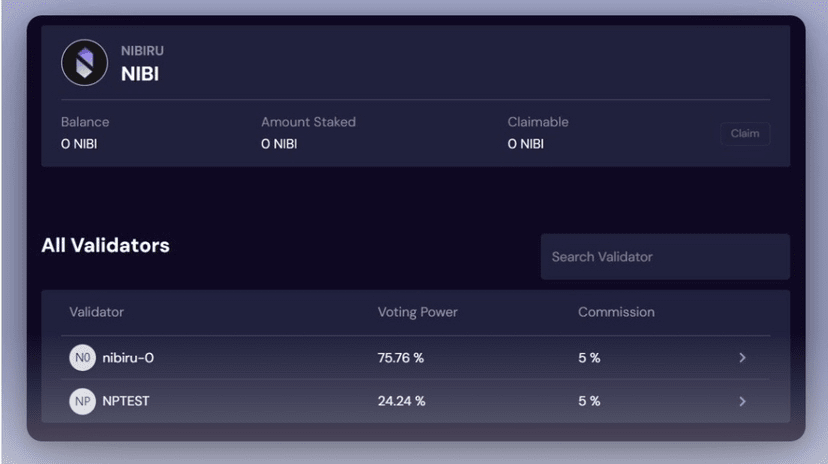Click the N0 validator avatar
The height and width of the screenshot is (464, 828).
coord(82,358)
